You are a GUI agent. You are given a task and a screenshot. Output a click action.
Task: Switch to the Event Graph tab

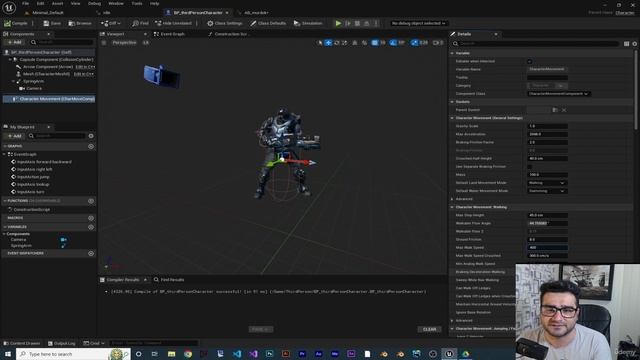click(x=169, y=34)
